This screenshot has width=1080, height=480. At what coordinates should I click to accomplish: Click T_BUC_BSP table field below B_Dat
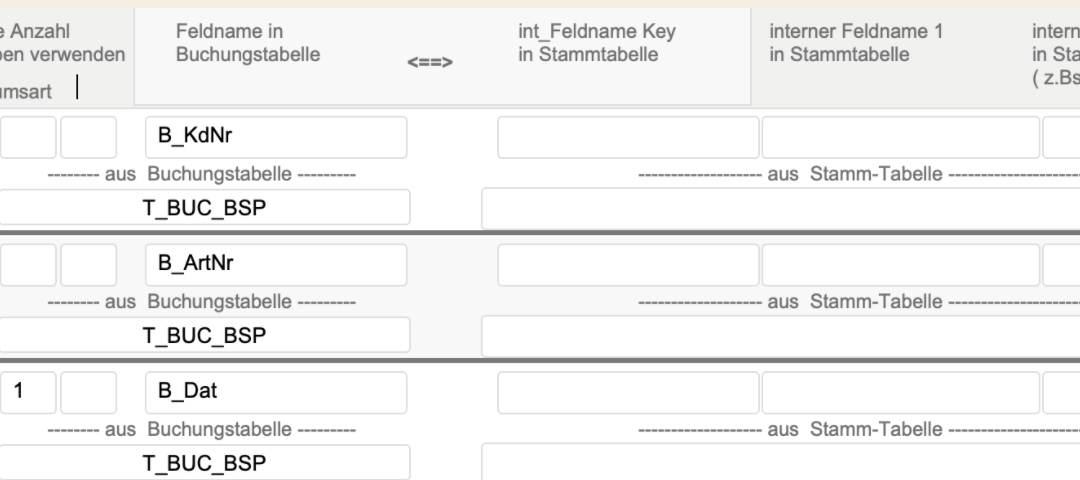point(204,463)
